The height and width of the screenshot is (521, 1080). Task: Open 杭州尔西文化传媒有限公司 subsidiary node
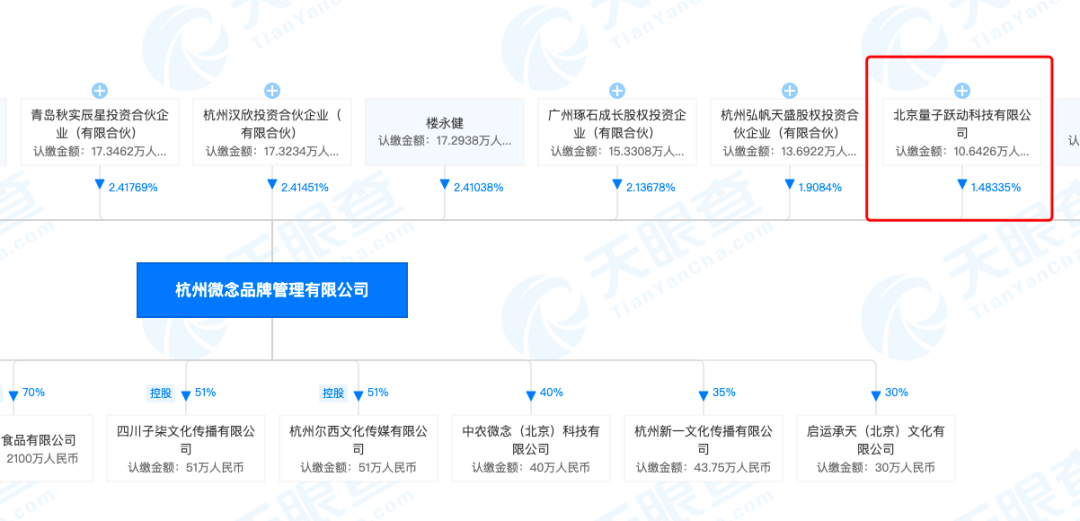358,449
